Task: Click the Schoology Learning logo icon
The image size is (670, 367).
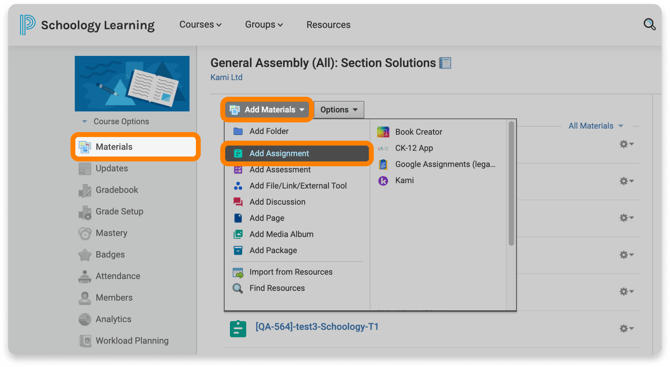Action: pos(27,24)
